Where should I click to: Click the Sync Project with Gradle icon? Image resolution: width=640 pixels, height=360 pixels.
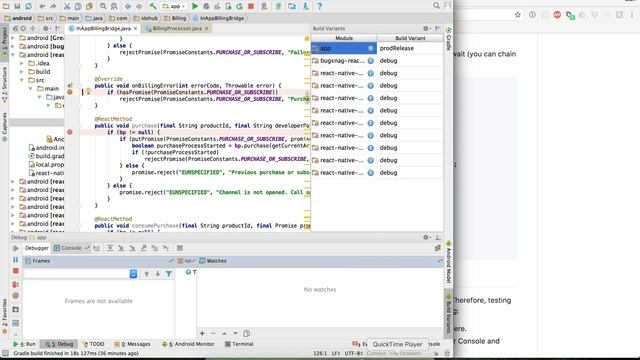click(278, 6)
